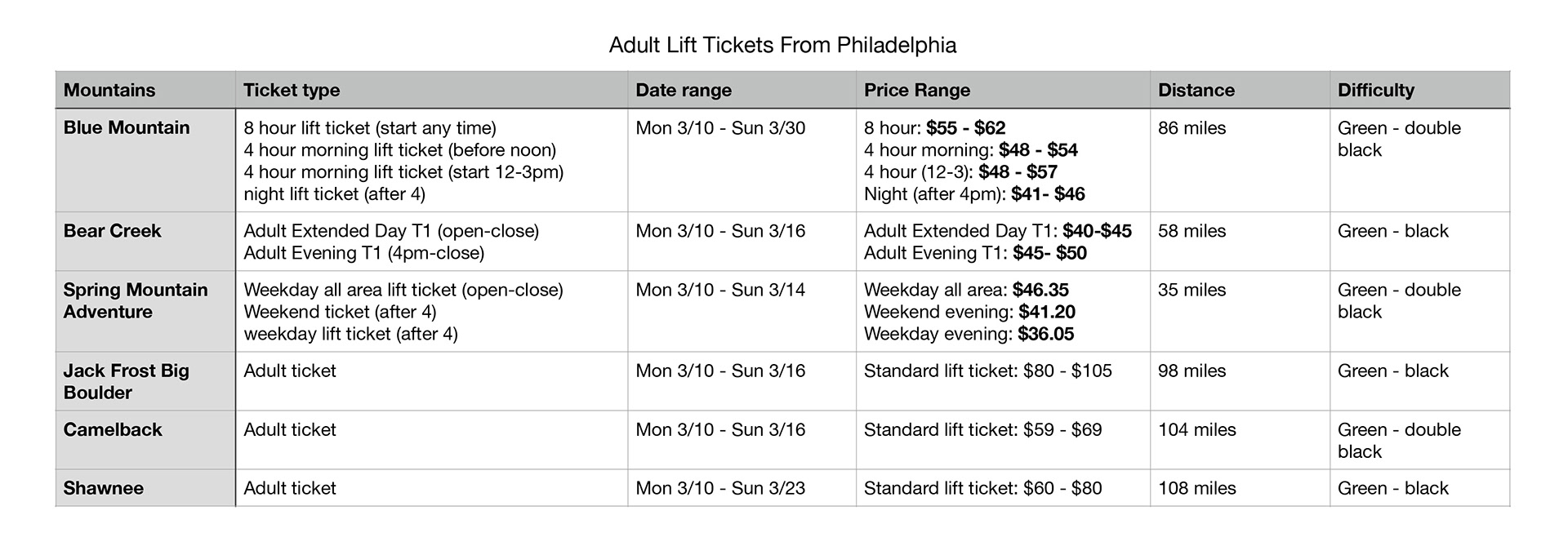Select the 86 miles distance cell

[x=1240, y=160]
